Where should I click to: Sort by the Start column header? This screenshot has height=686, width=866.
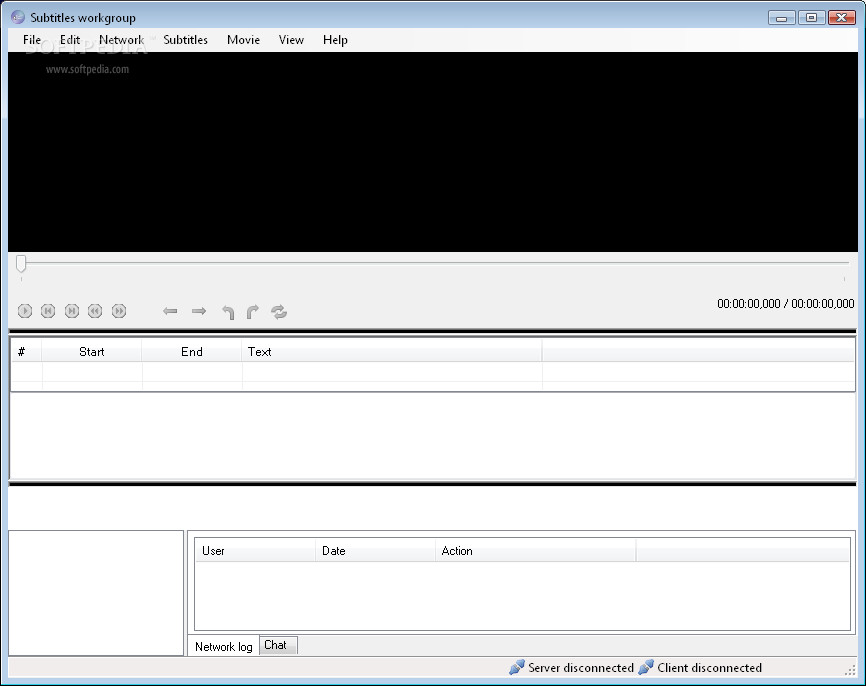[x=92, y=351]
